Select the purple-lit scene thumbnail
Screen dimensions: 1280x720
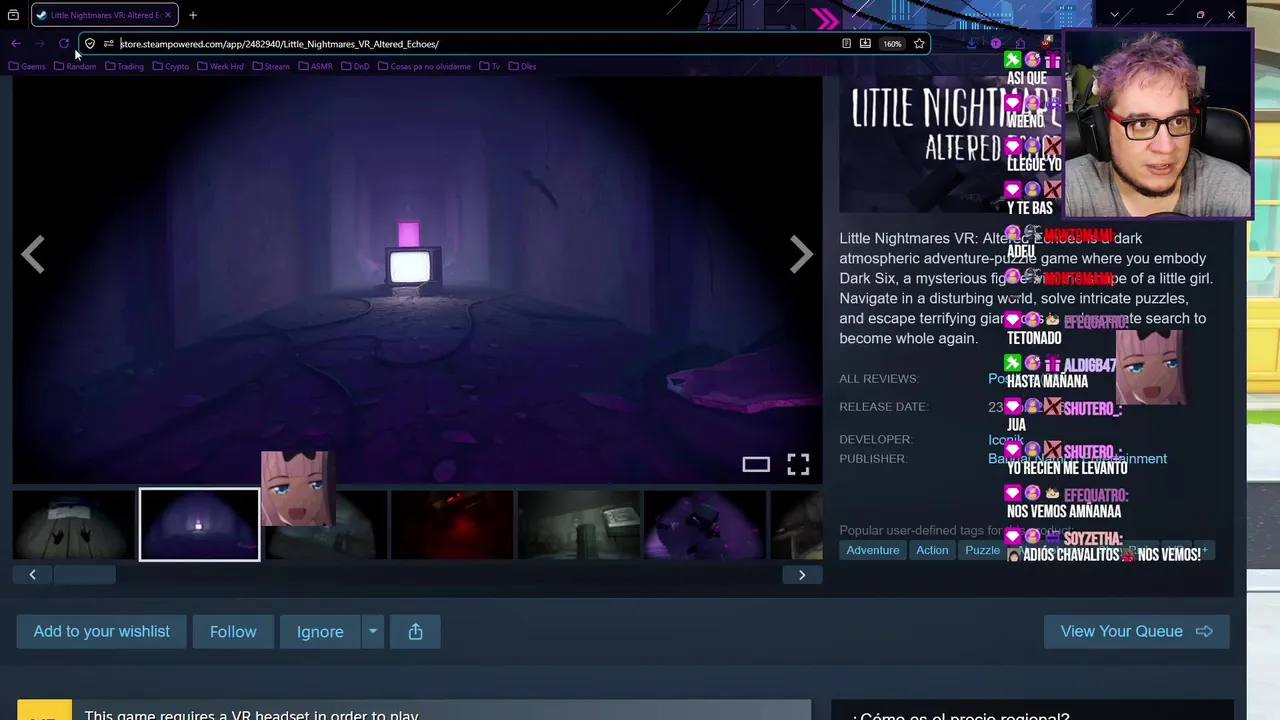coord(705,525)
